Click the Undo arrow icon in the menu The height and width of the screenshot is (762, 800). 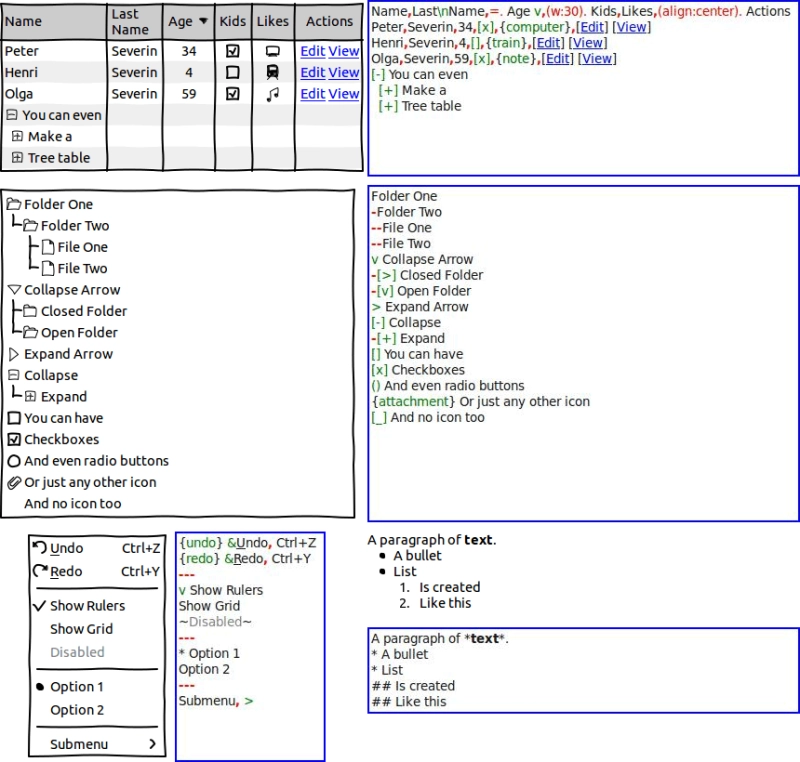40,548
